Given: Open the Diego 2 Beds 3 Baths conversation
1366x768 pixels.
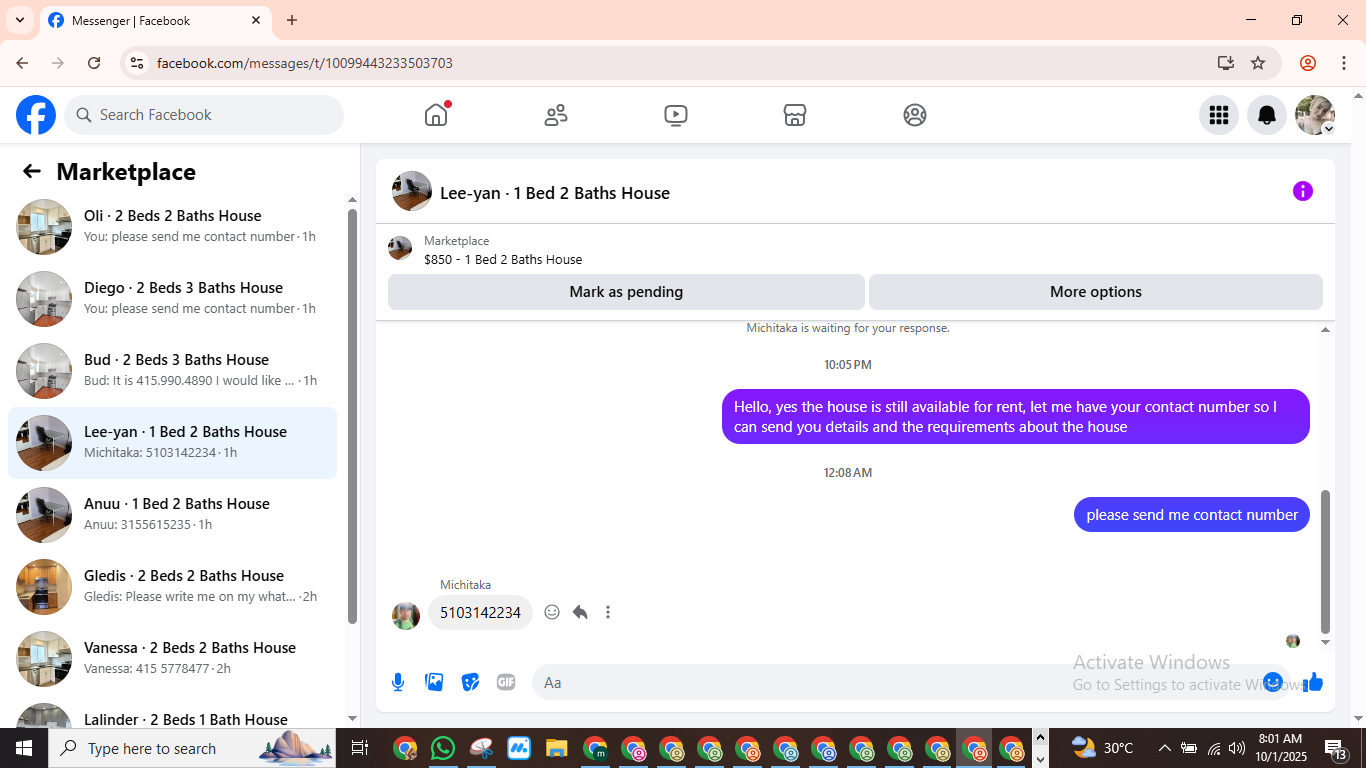Looking at the screenshot, I should [172, 299].
